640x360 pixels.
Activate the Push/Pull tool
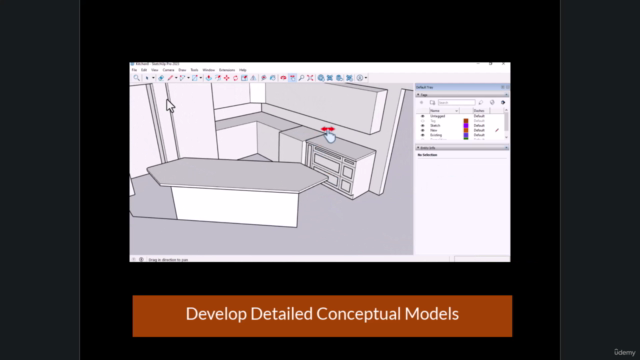[x=209, y=78]
